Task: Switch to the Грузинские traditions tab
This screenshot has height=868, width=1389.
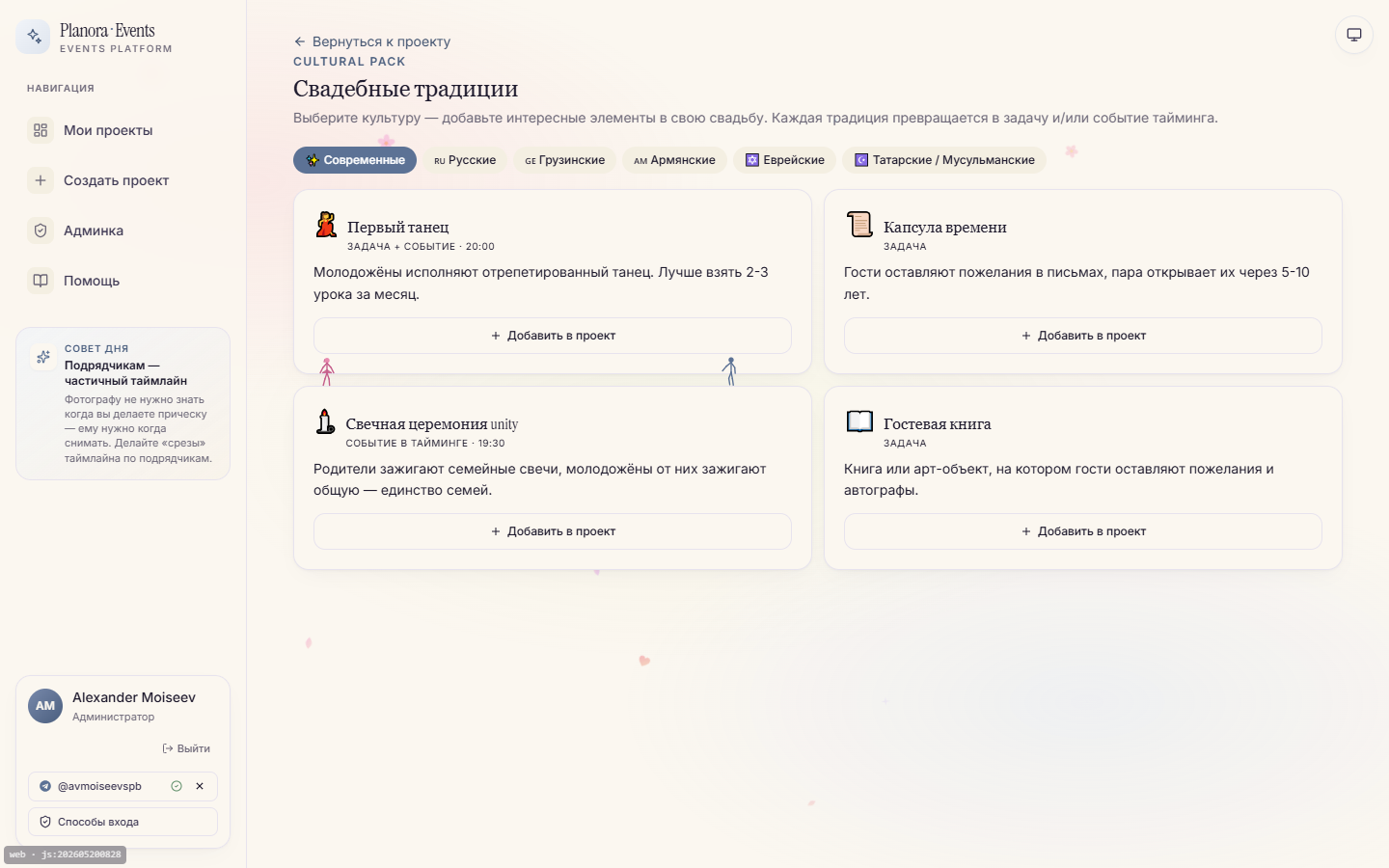Action: (x=565, y=160)
